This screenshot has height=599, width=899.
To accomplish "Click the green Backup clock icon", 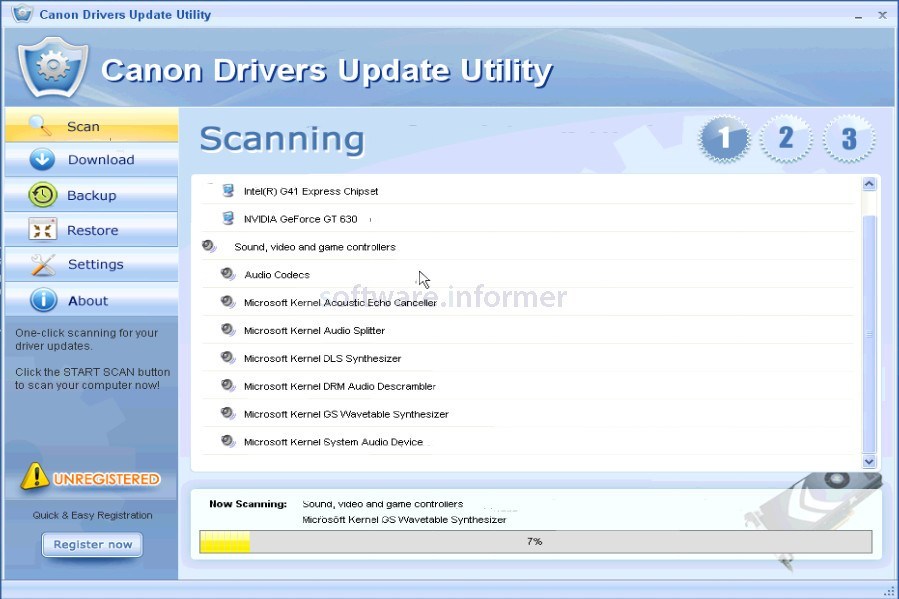I will [42, 195].
